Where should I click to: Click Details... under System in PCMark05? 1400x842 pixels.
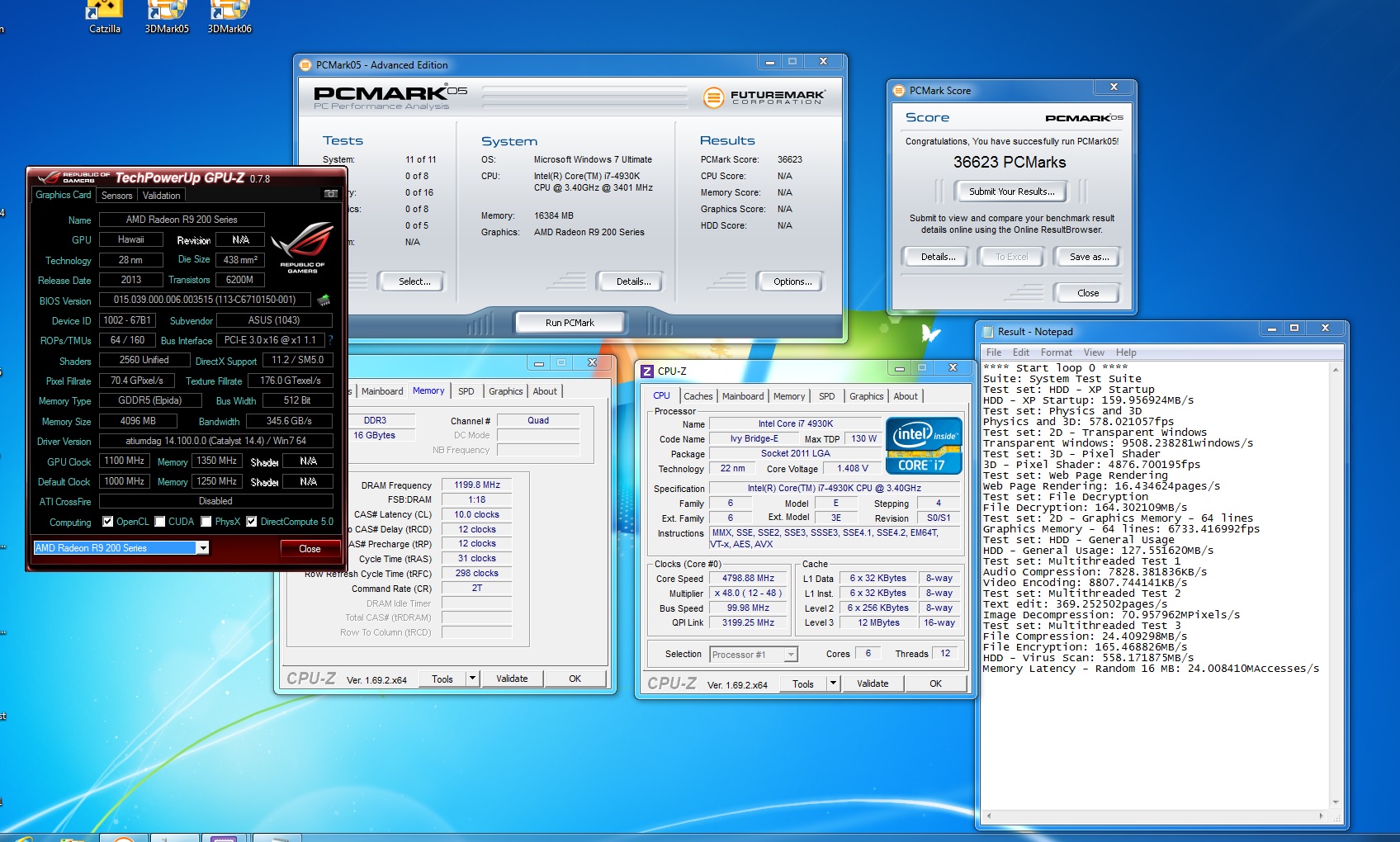633,281
